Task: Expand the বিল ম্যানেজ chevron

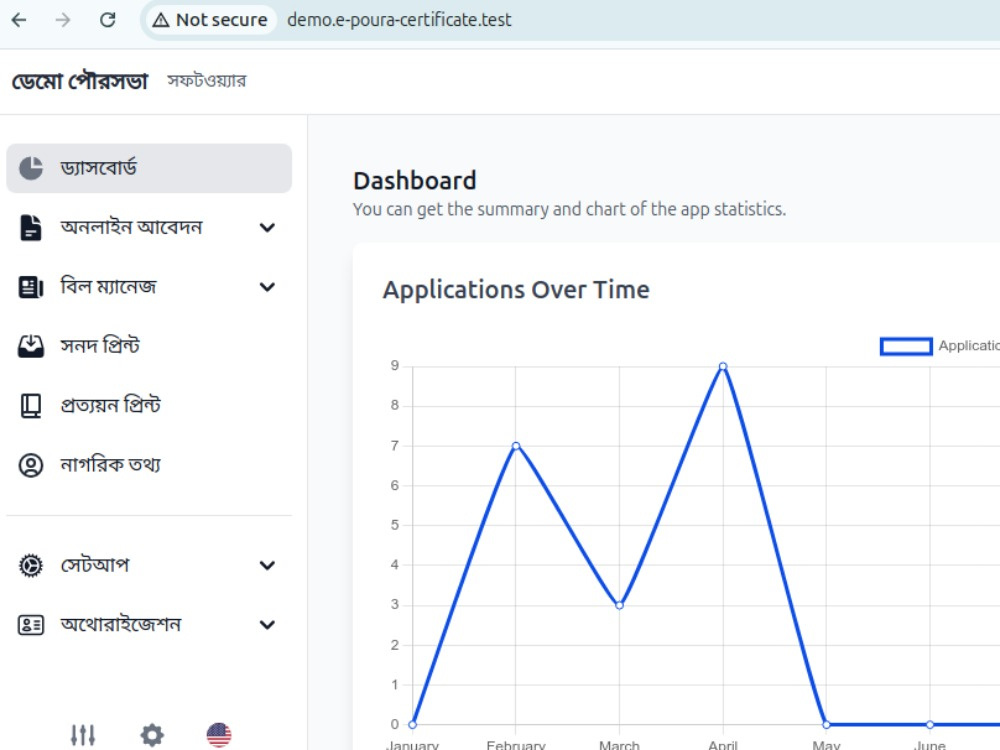Action: (x=267, y=287)
